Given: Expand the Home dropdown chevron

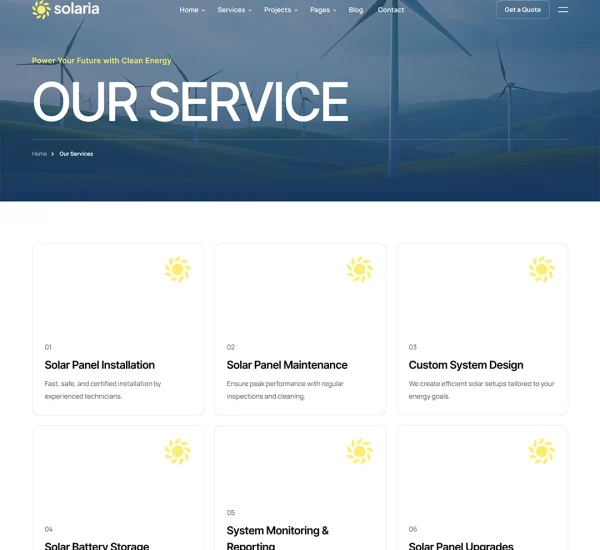Looking at the screenshot, I should tap(203, 10).
